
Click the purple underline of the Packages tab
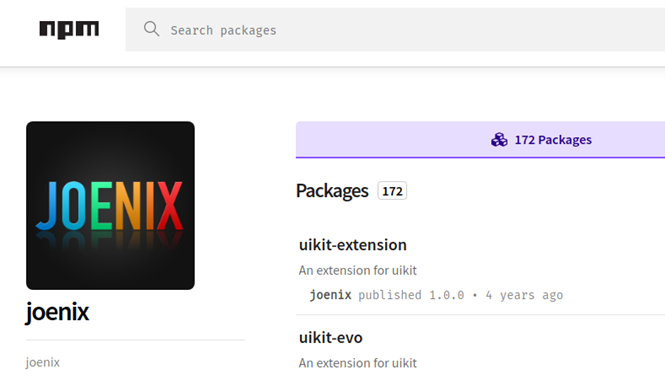[481, 157]
